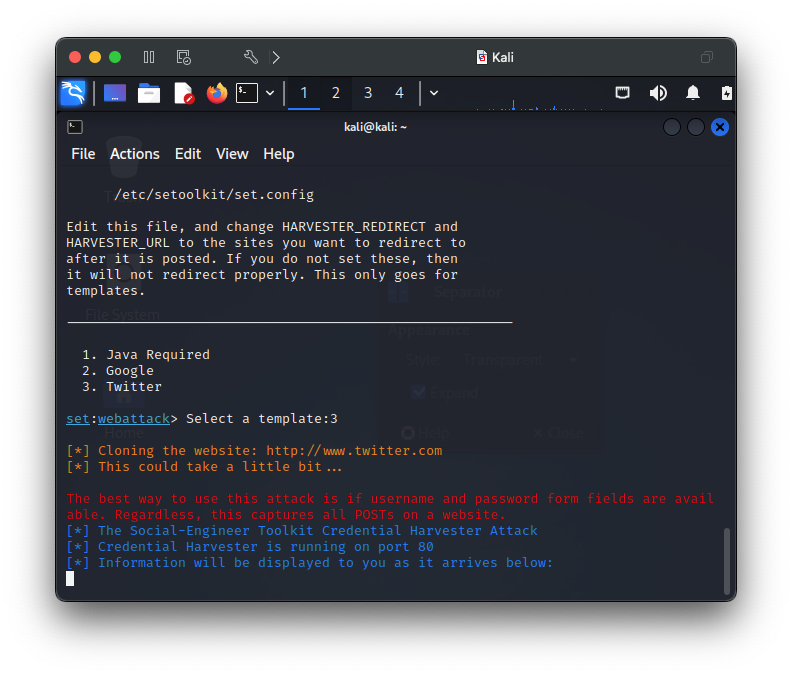Expand the terminal launcher dropdown arrow
792x675 pixels.
(x=270, y=93)
